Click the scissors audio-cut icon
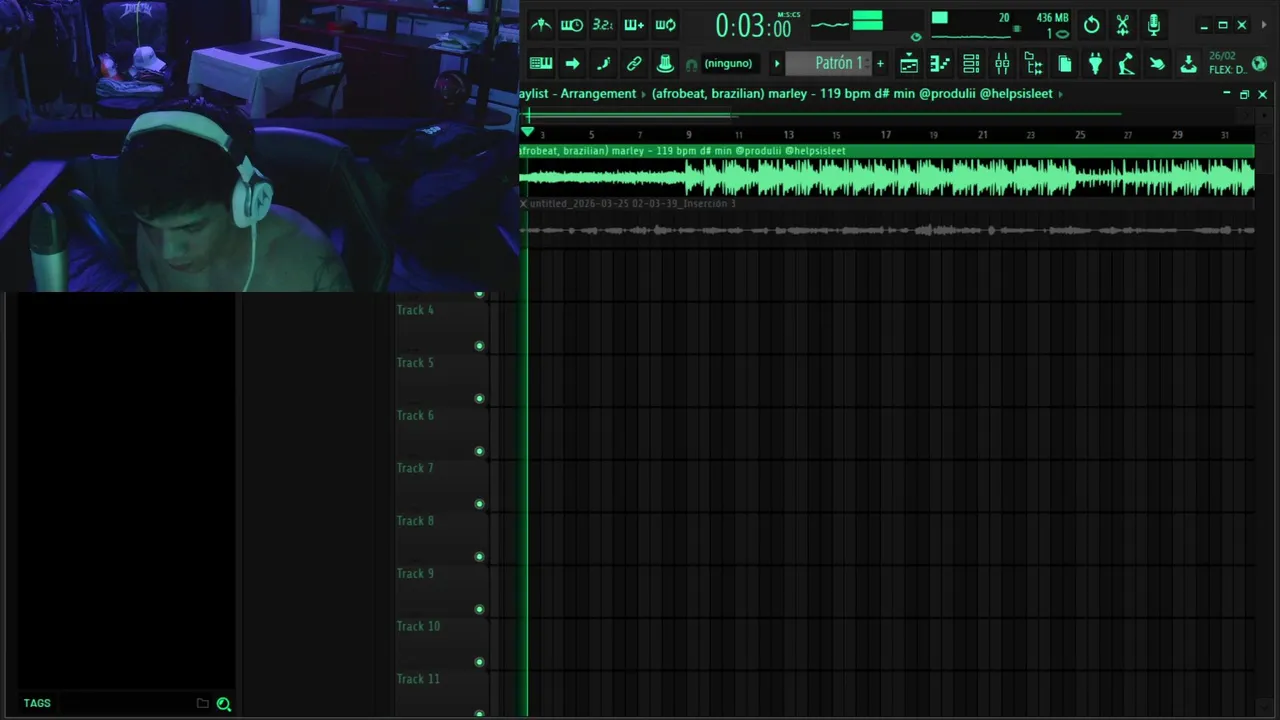The image size is (1280, 720). 1123,25
